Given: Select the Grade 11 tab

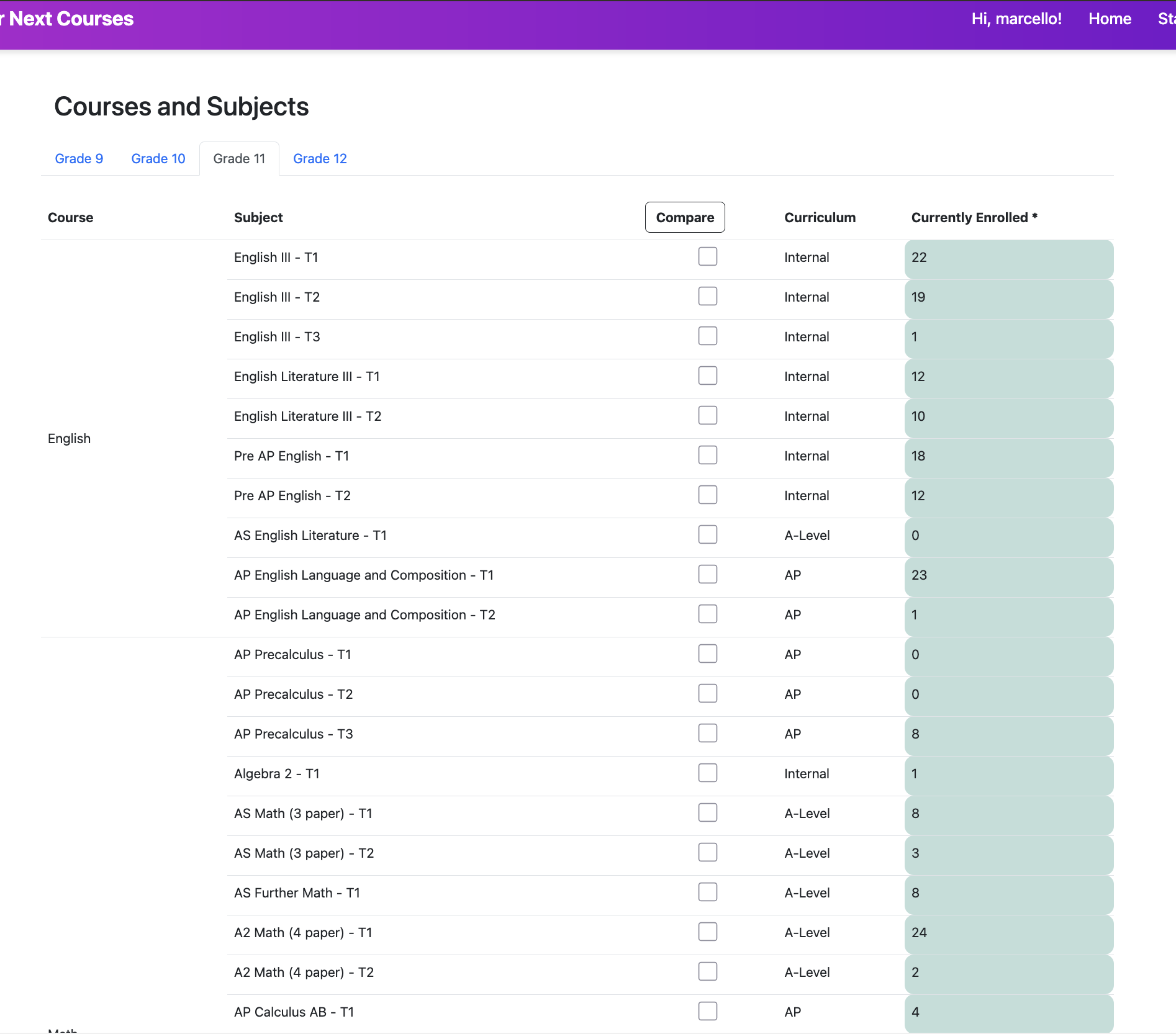Looking at the screenshot, I should pyautogui.click(x=239, y=159).
